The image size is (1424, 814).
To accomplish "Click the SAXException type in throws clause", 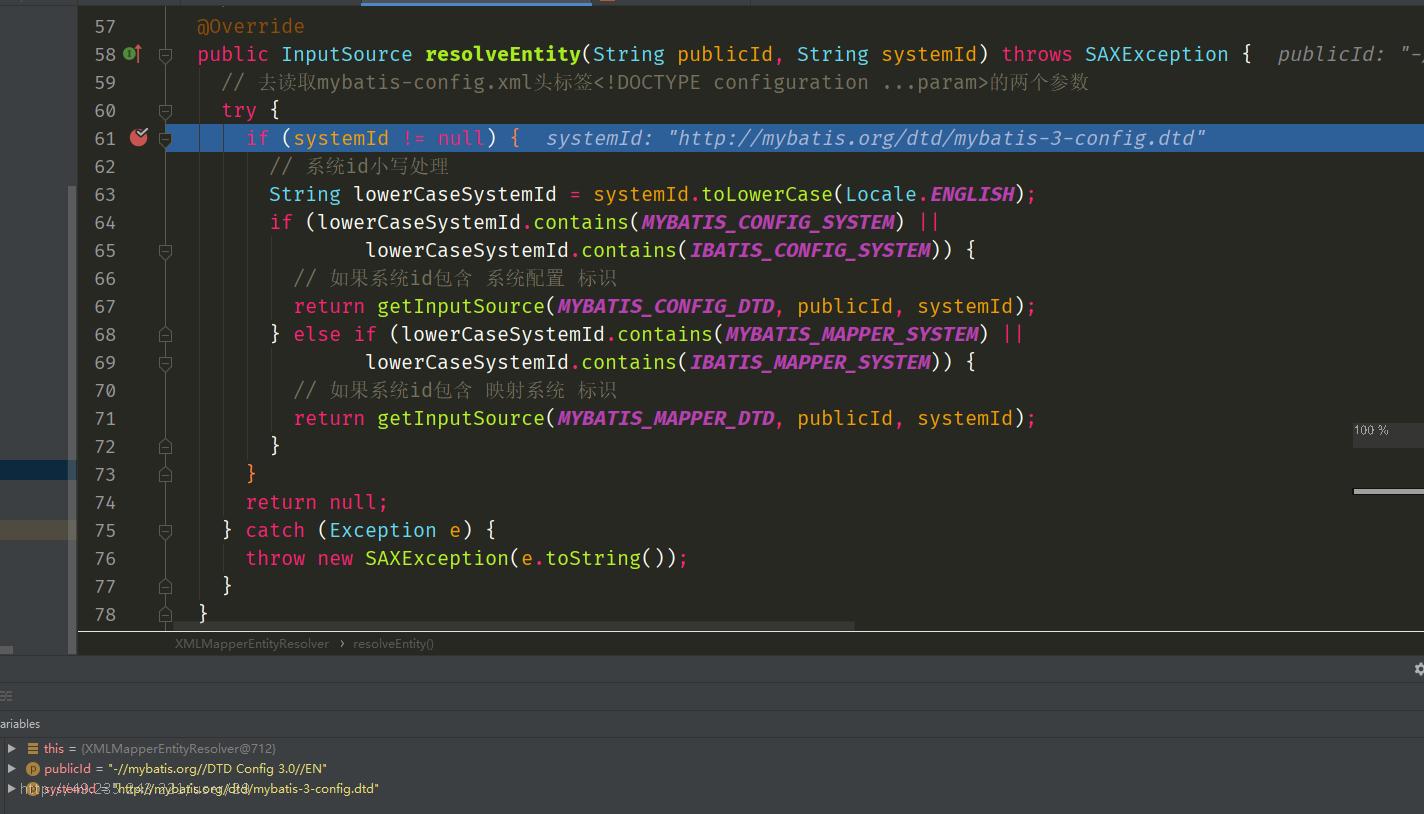I will [x=1157, y=54].
